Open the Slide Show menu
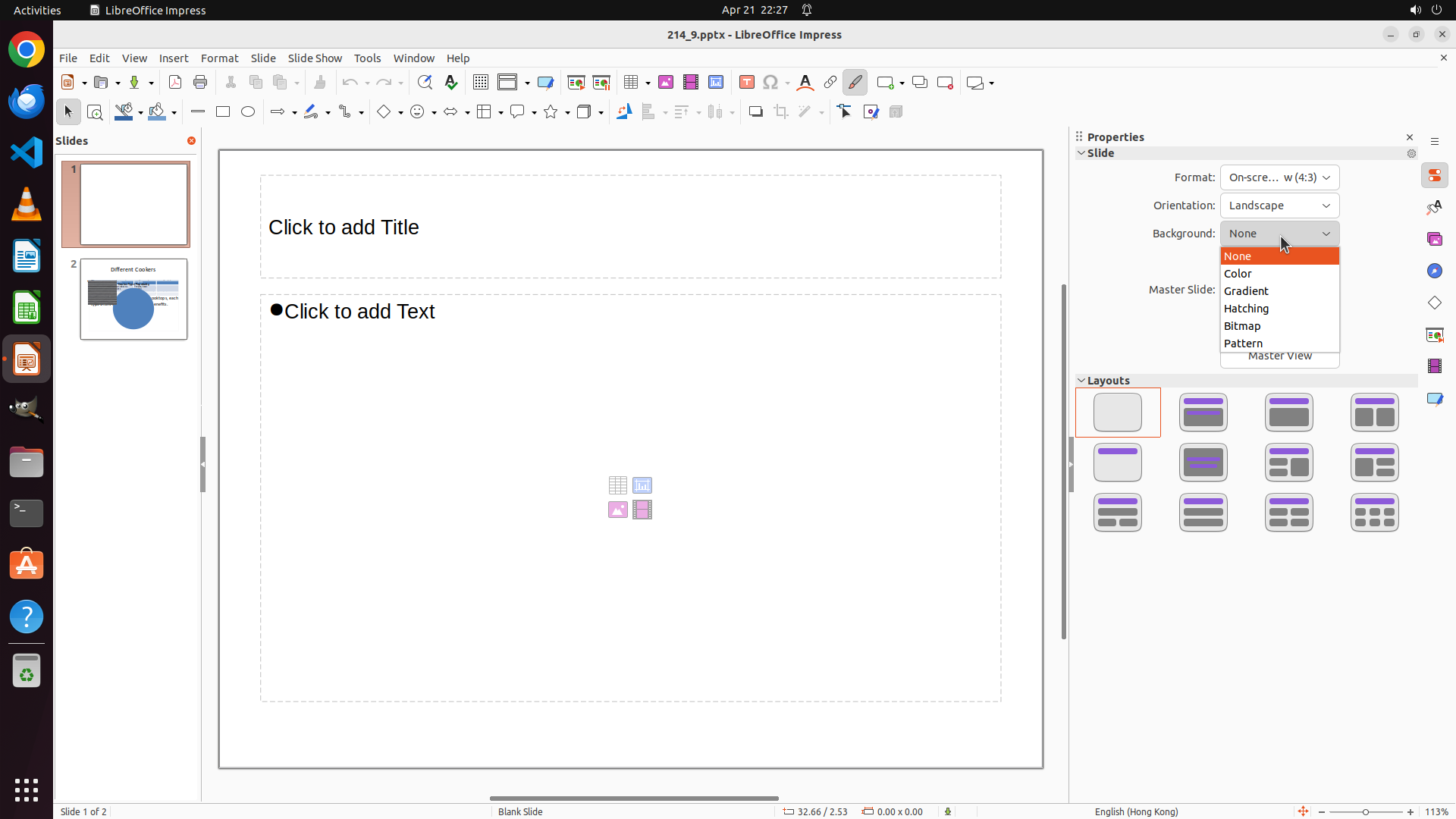Viewport: 1456px width, 819px height. (x=315, y=58)
